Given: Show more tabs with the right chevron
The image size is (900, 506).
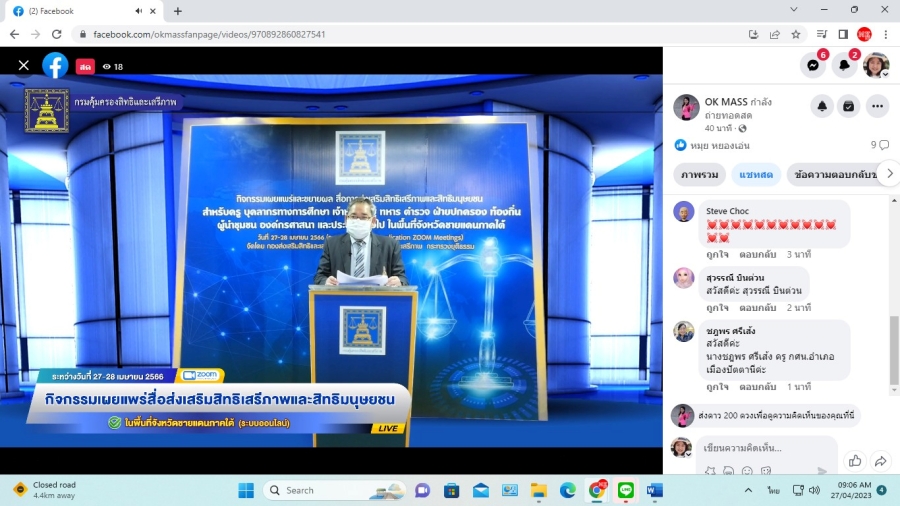Looking at the screenshot, I should (x=889, y=174).
